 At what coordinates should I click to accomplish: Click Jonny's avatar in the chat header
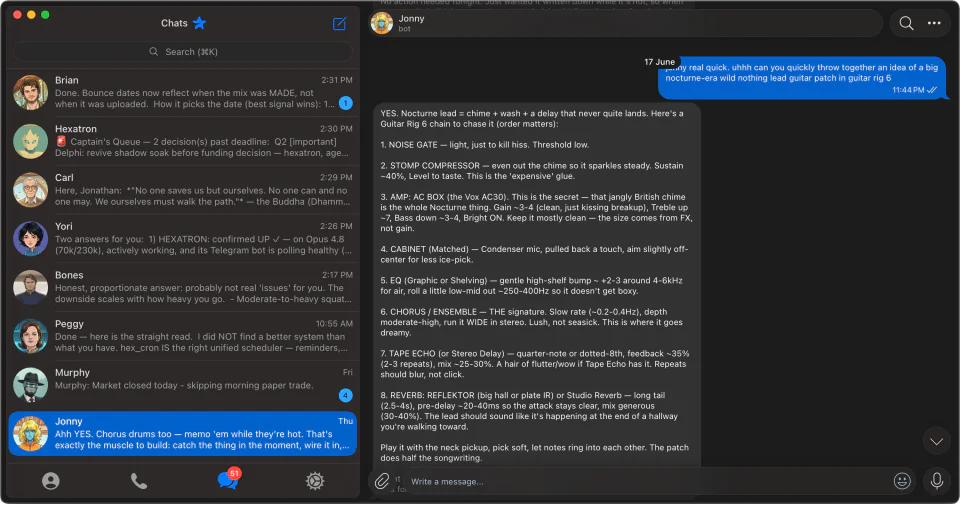tap(382, 23)
